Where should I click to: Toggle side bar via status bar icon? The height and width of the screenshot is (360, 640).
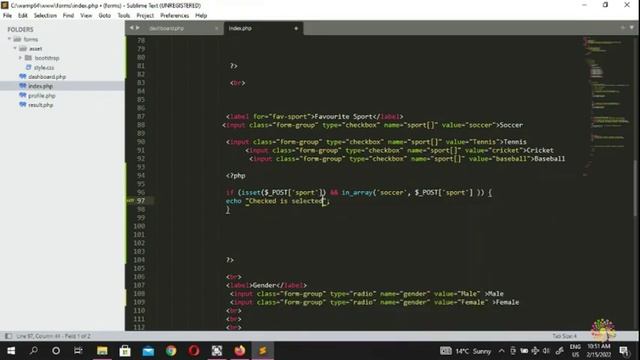[8, 336]
